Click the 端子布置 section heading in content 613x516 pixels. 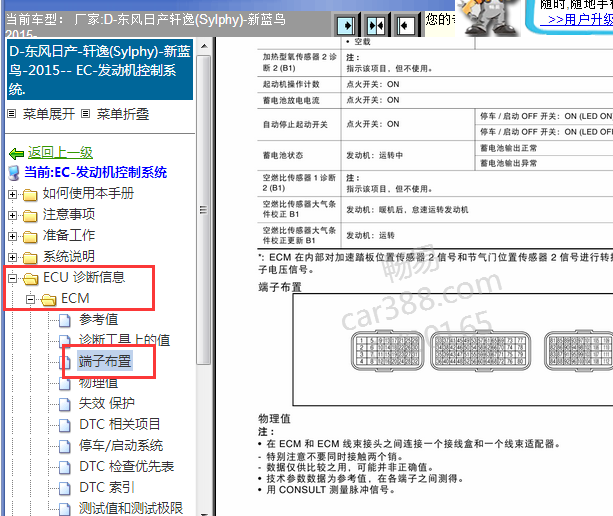click(x=280, y=287)
